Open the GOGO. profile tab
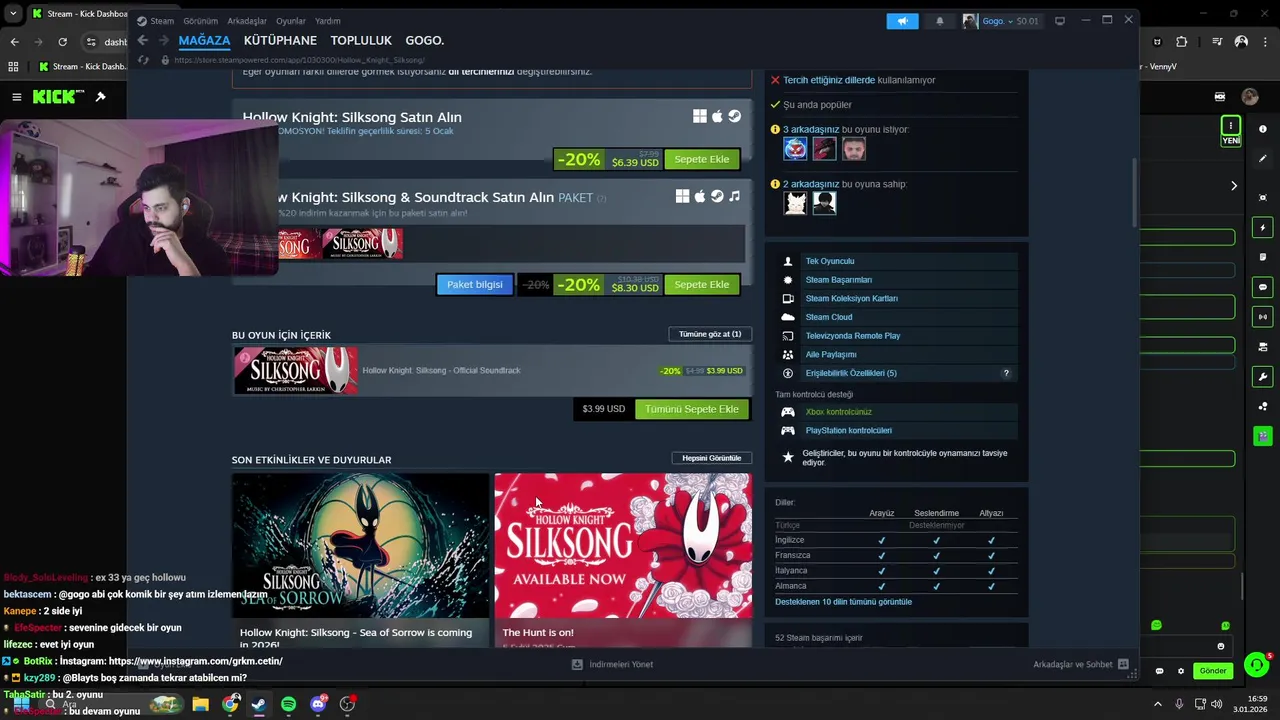The height and width of the screenshot is (720, 1280). pyautogui.click(x=425, y=40)
